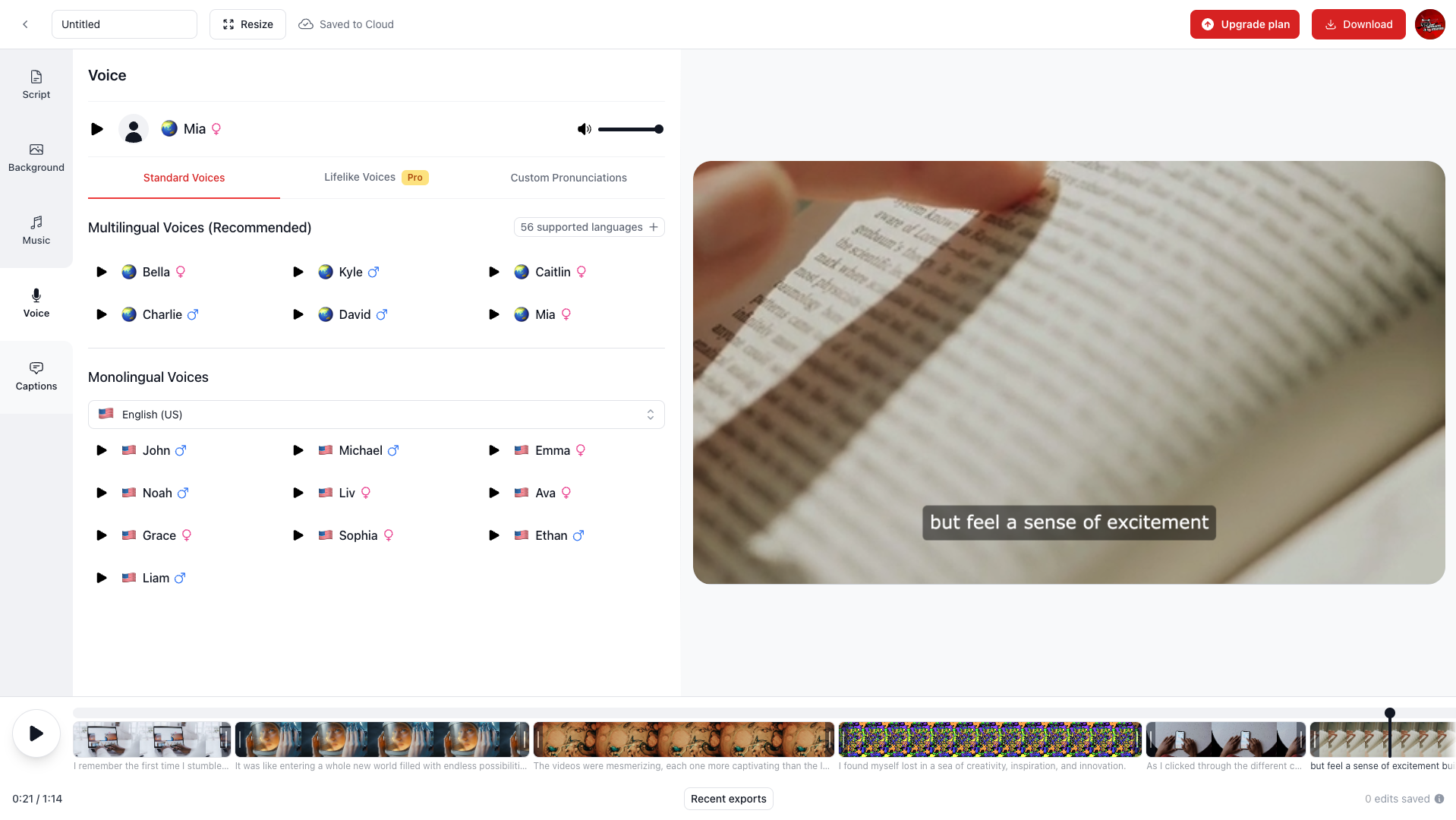The height and width of the screenshot is (820, 1456).
Task: Open the Music panel in sidebar
Action: coord(36,231)
